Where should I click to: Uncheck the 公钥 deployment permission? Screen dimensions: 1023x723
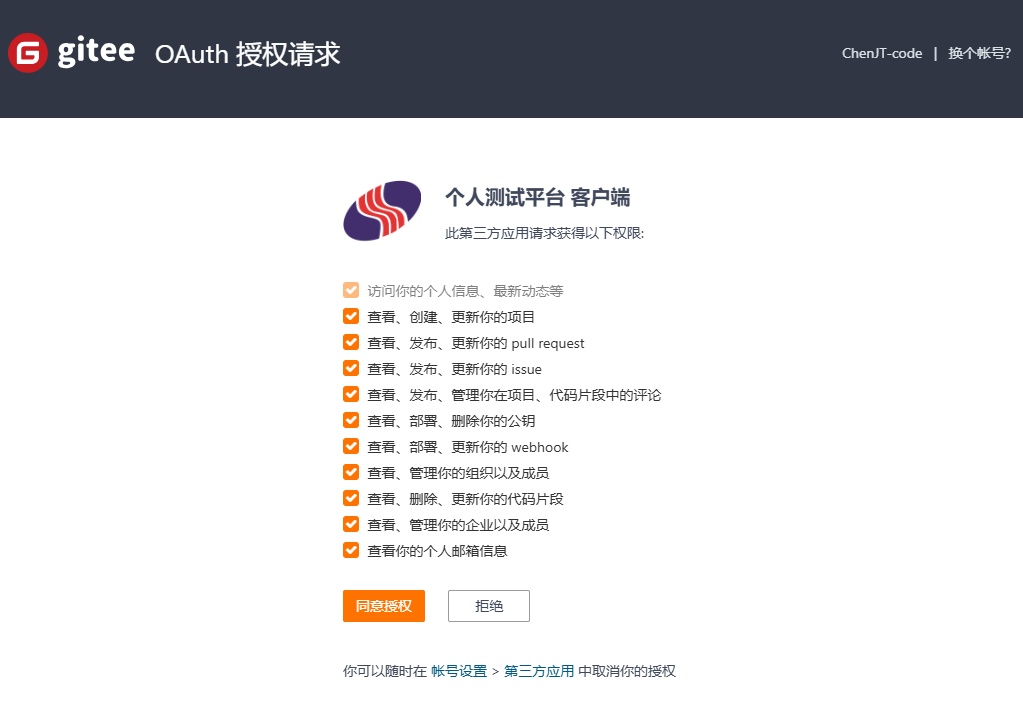(x=351, y=419)
